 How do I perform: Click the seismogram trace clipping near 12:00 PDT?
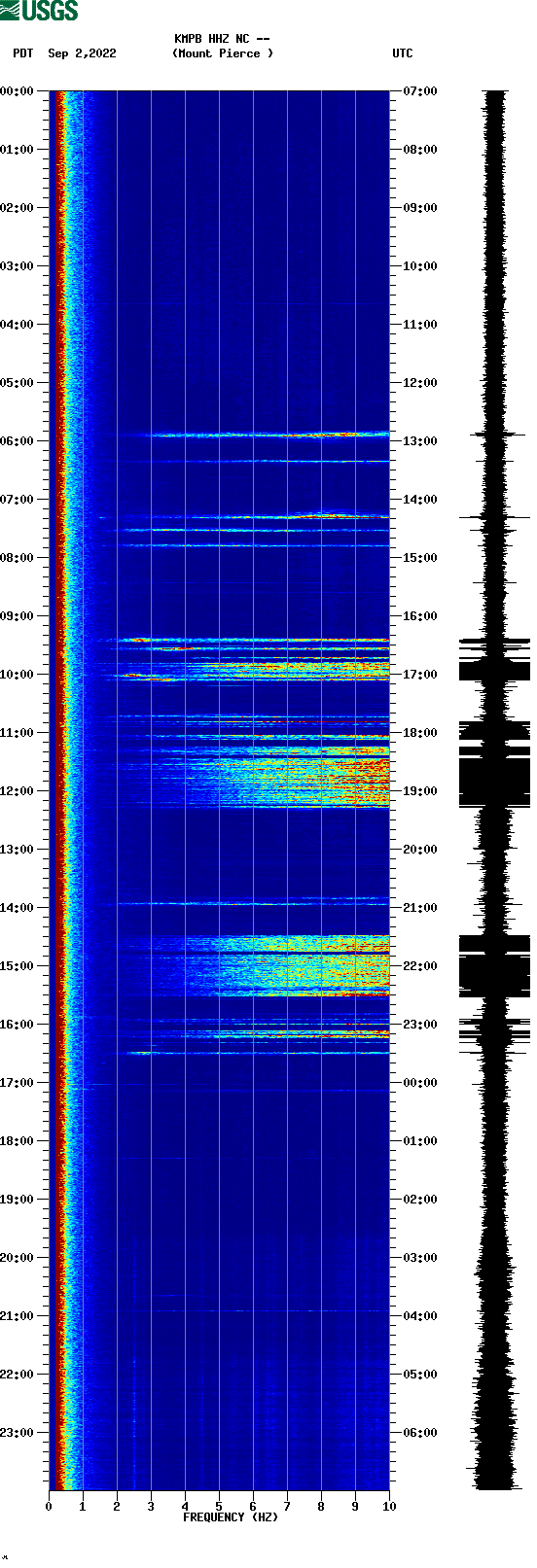(x=494, y=783)
